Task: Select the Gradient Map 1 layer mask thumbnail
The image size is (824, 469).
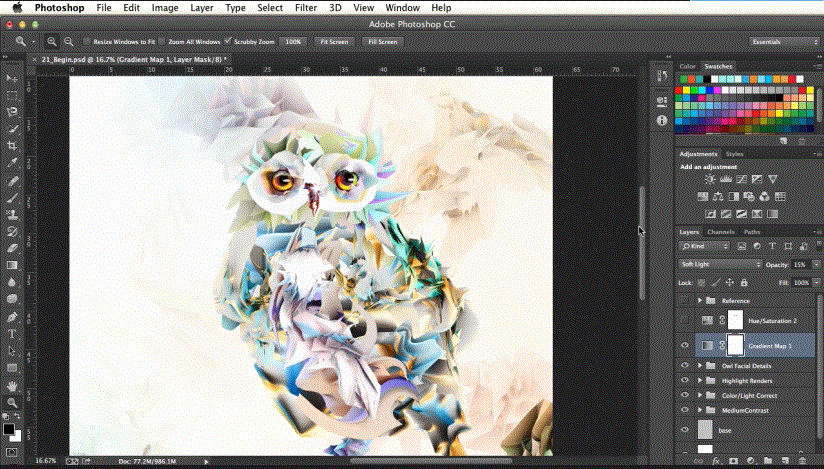Action: point(735,345)
